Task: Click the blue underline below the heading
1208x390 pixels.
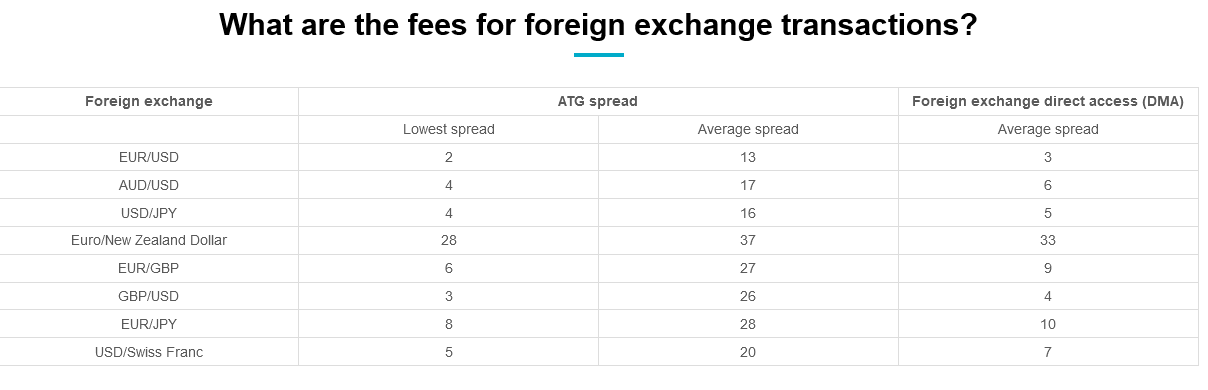Action: [x=599, y=55]
